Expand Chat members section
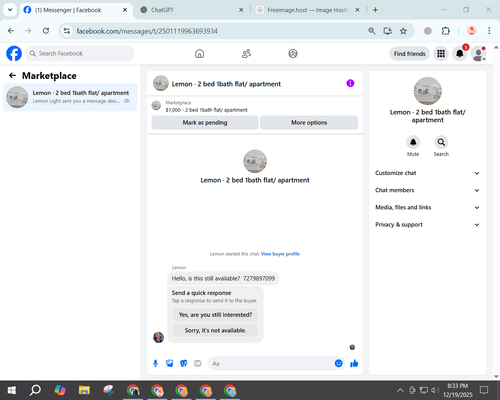 tap(427, 190)
